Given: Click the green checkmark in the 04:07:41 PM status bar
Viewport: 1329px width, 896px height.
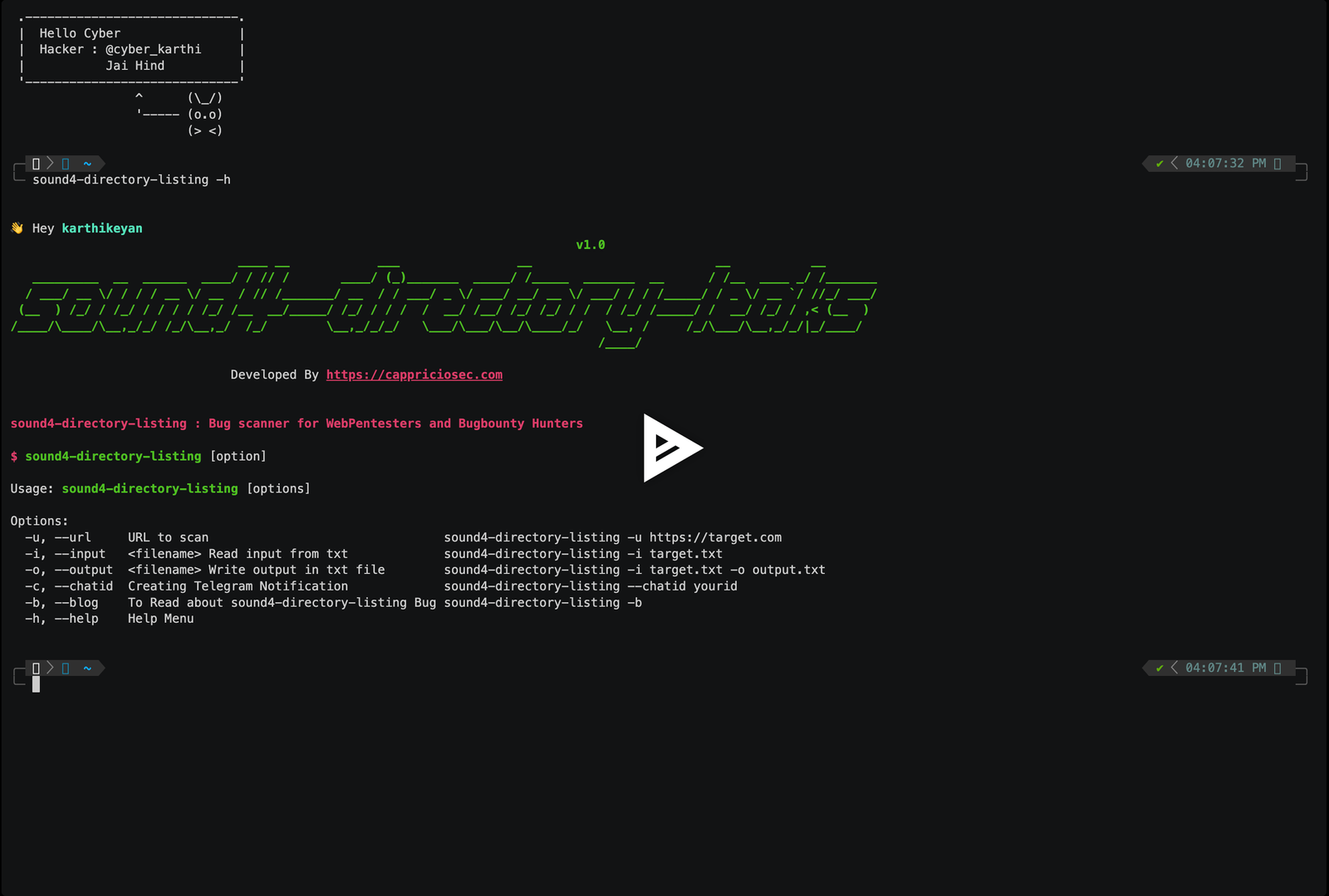Looking at the screenshot, I should (x=1160, y=668).
